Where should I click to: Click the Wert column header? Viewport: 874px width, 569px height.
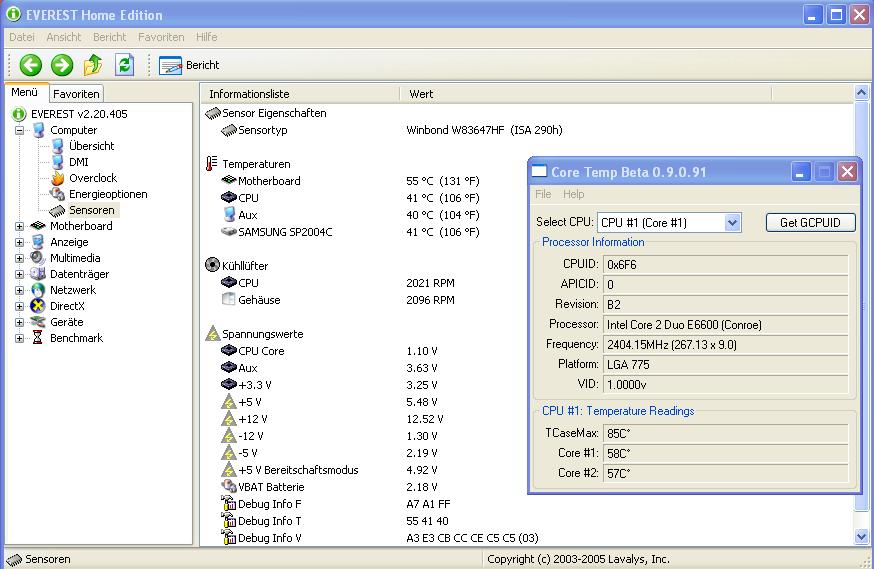pyautogui.click(x=585, y=94)
